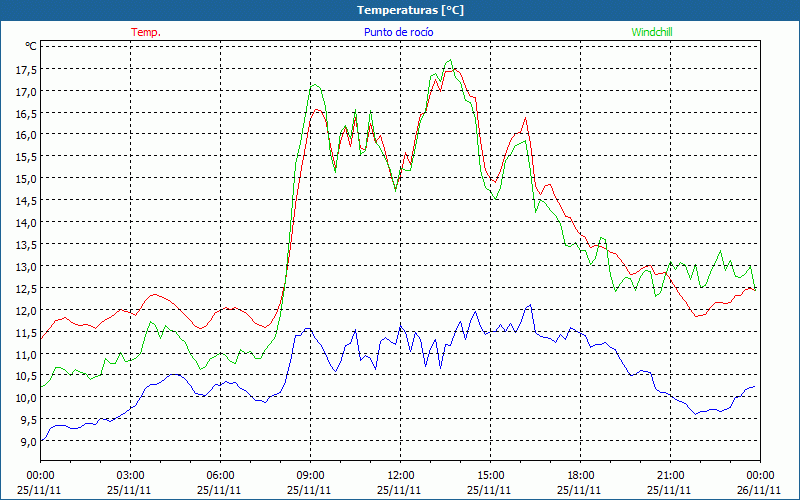This screenshot has width=800, height=500.
Task: Click the 25/11/11 date under 12:00
Action: pyautogui.click(x=399, y=490)
